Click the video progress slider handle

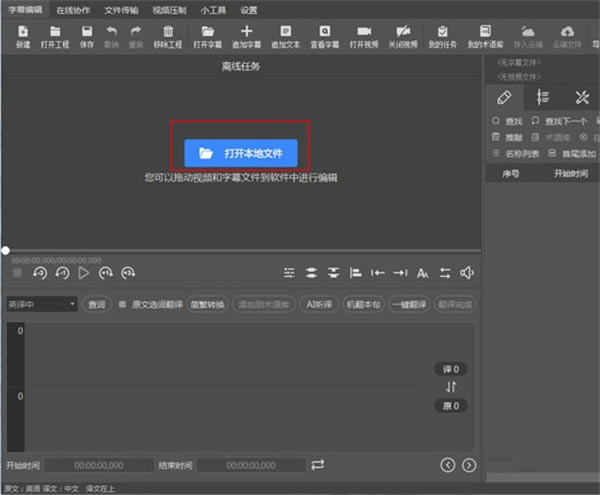pos(6,250)
